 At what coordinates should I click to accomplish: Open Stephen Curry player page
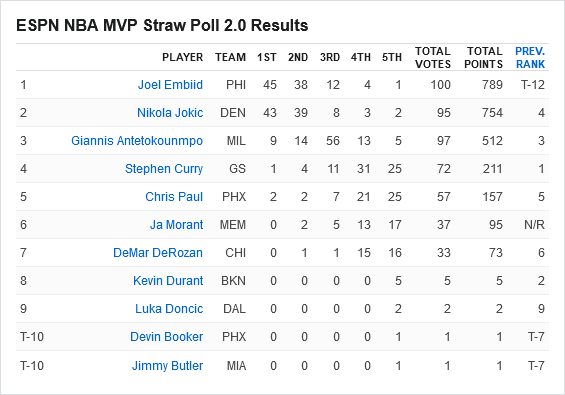(x=164, y=169)
